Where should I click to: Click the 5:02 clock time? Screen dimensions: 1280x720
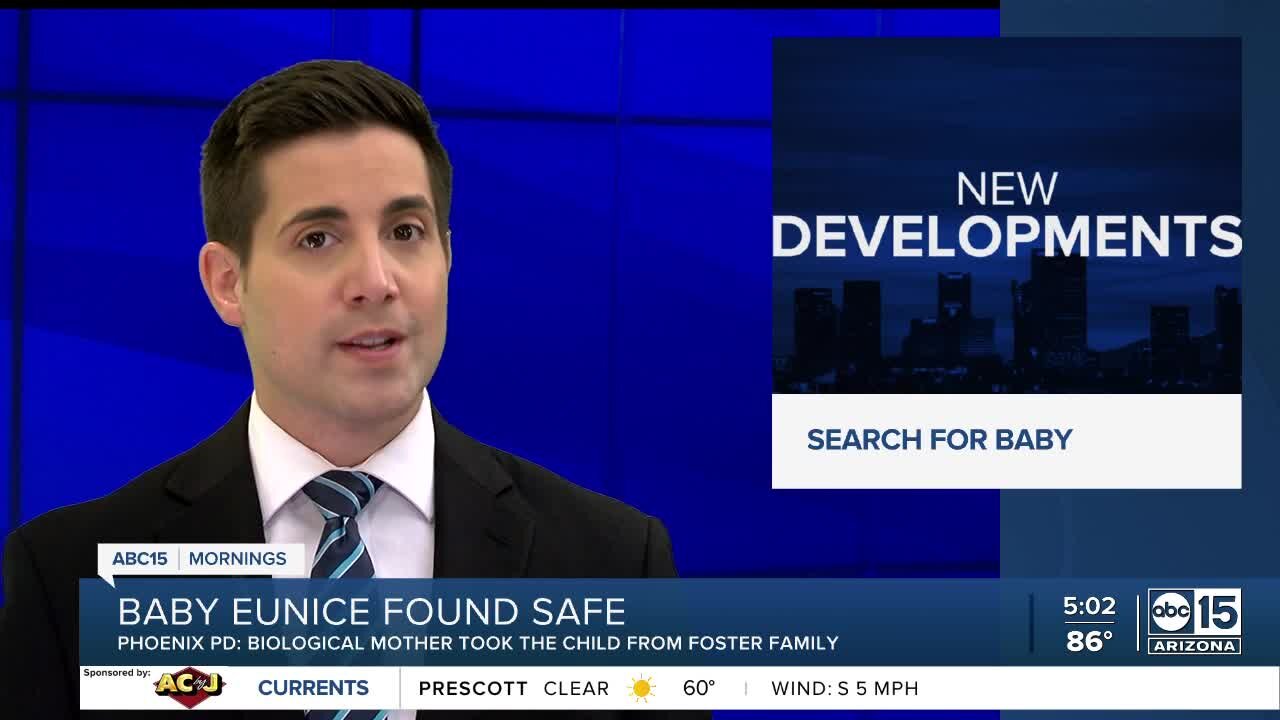click(x=1088, y=606)
